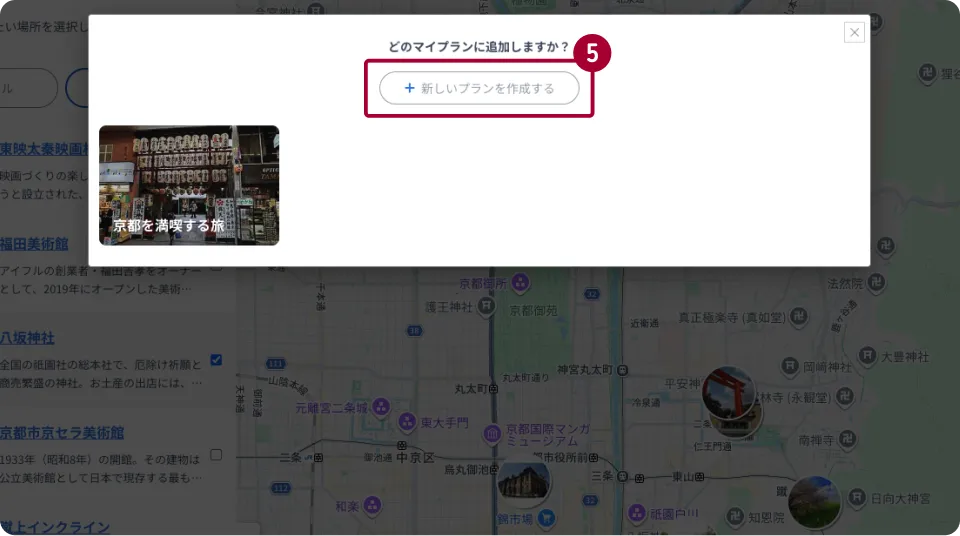Click the 京都市役所前 station icon on map
Viewport: 960px width, 536px height.
(593, 458)
